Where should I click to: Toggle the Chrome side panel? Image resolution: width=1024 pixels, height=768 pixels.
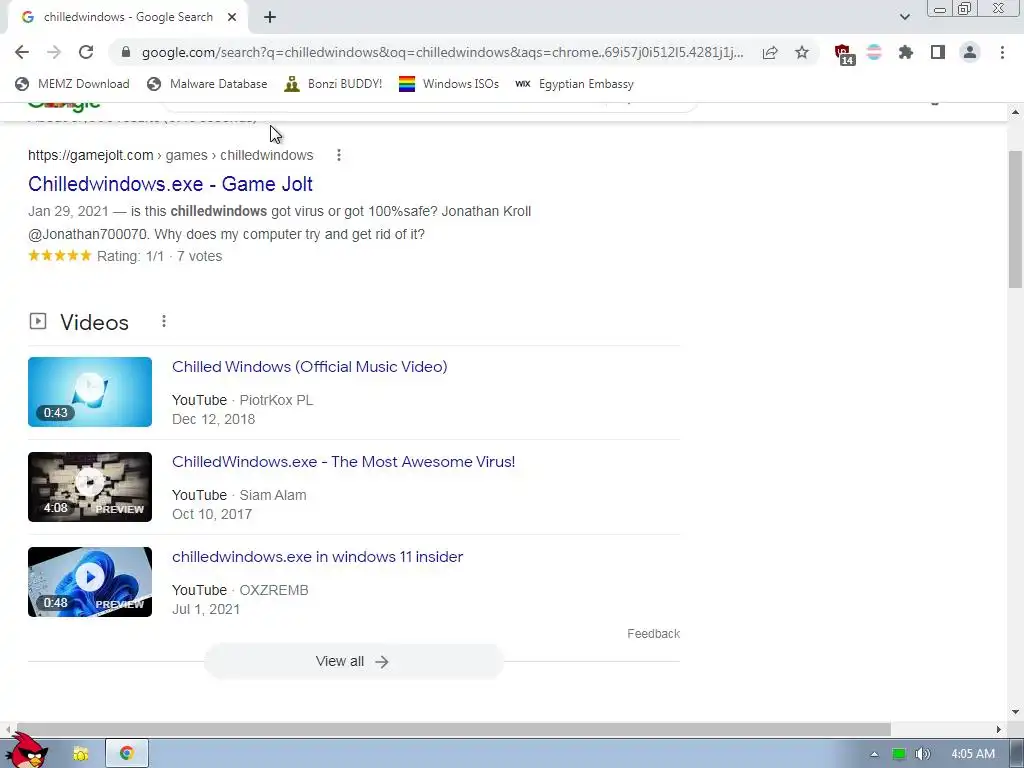[938, 52]
